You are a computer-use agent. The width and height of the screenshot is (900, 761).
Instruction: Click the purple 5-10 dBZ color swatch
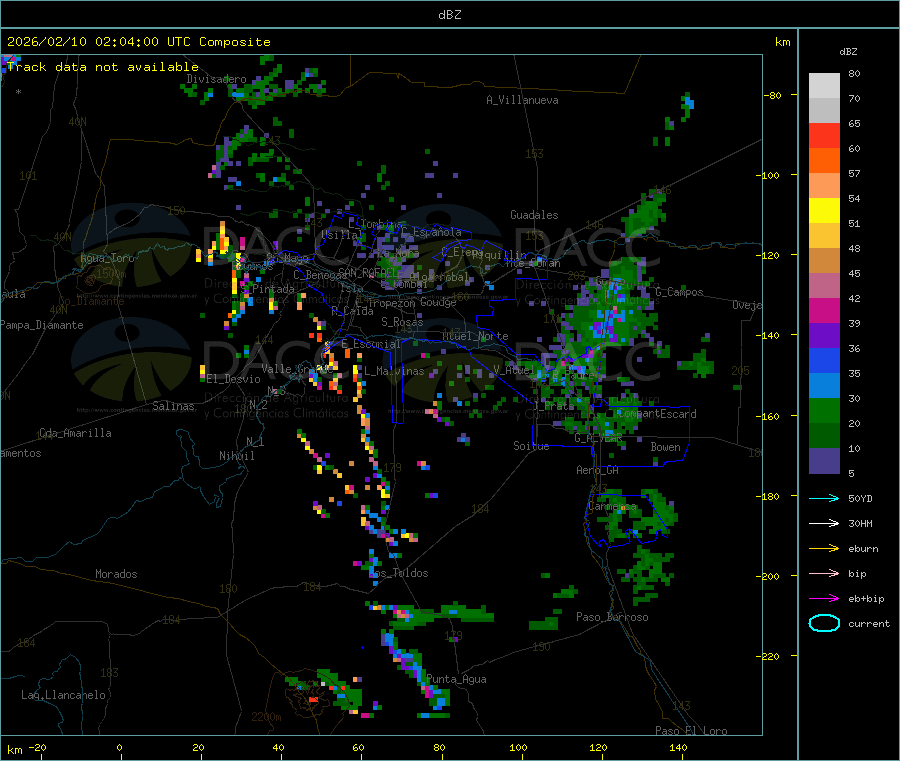(824, 461)
